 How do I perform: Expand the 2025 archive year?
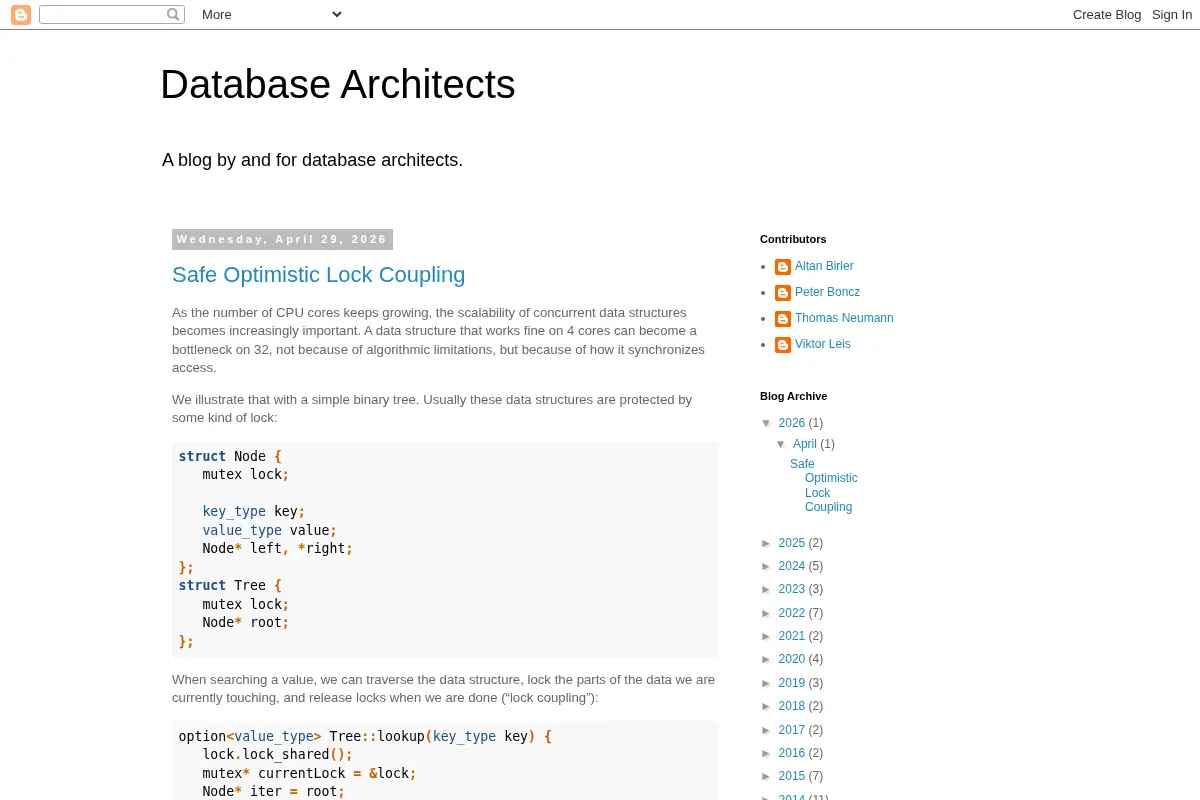pyautogui.click(x=767, y=544)
